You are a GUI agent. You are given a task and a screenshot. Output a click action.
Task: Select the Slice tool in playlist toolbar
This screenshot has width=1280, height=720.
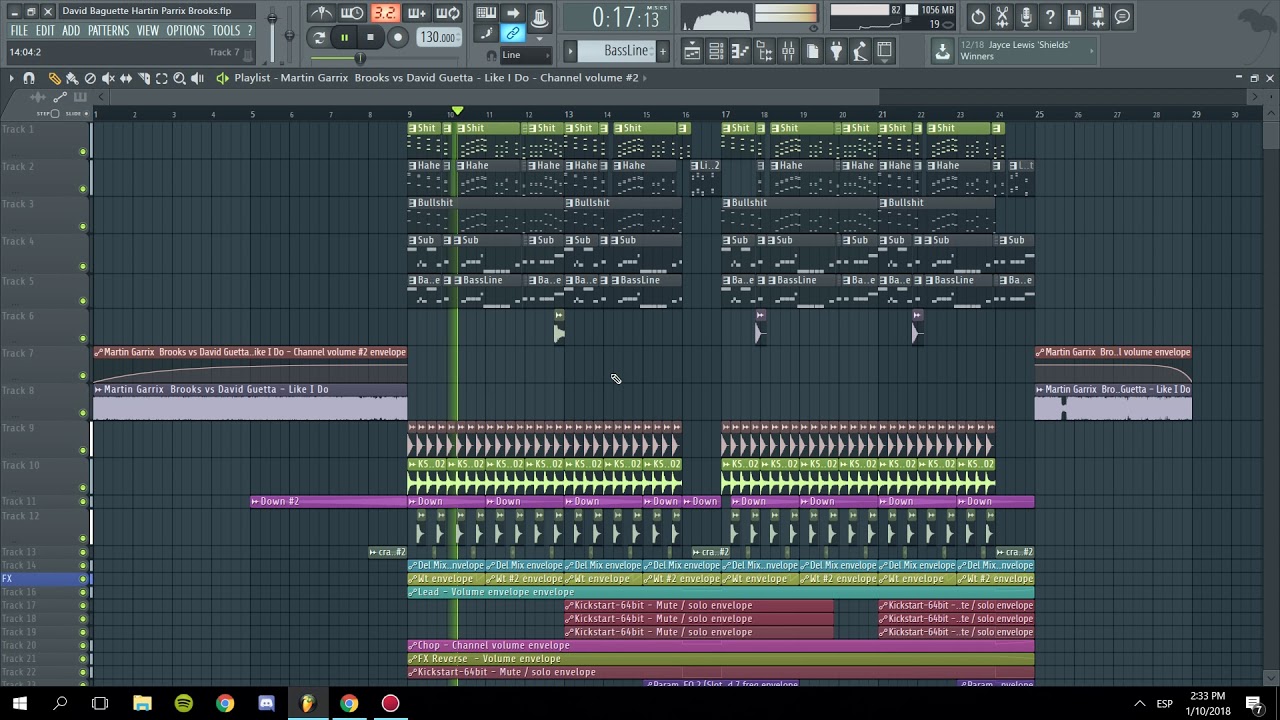(x=144, y=78)
